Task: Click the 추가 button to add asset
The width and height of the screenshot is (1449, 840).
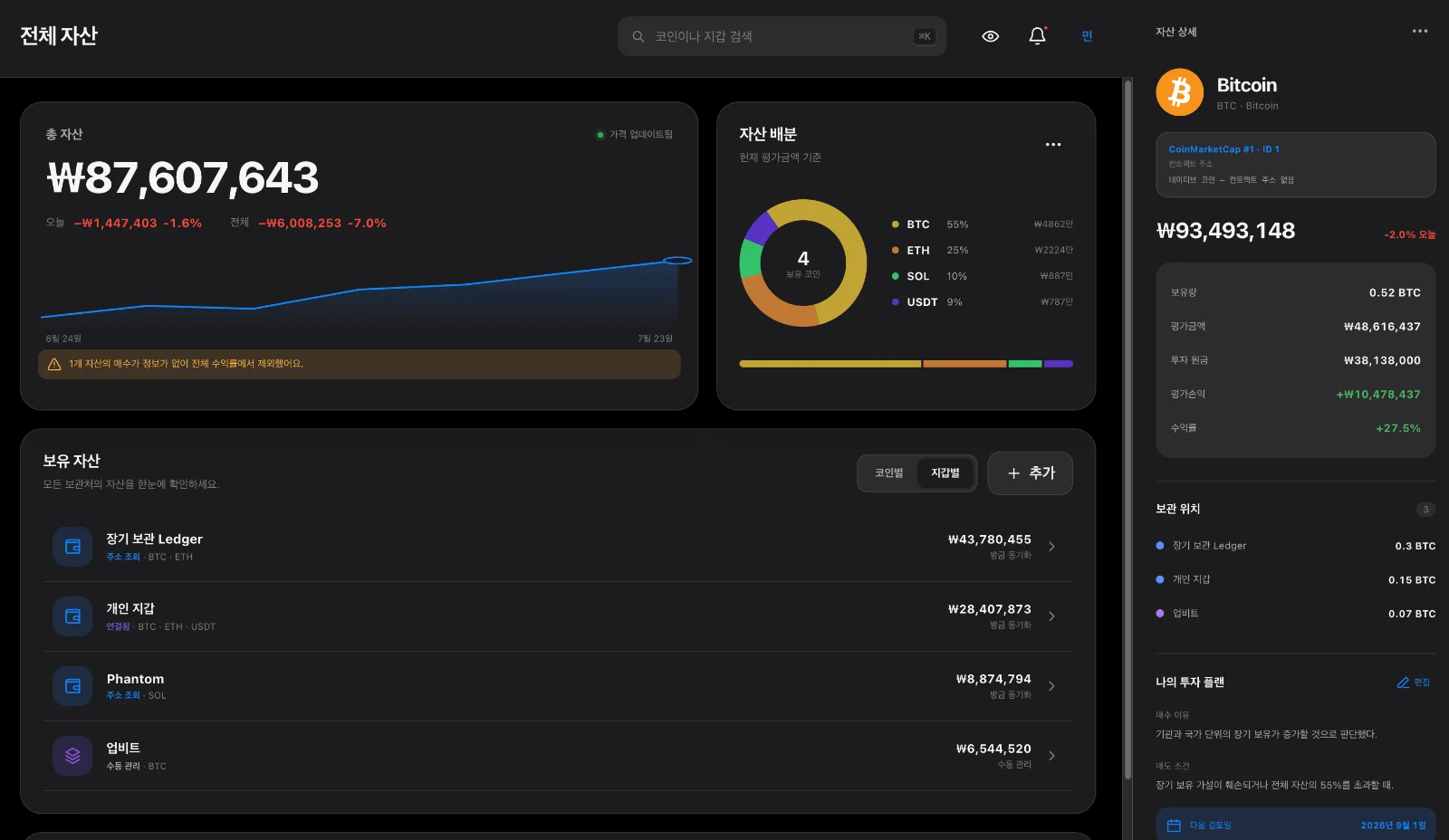Action: point(1031,473)
